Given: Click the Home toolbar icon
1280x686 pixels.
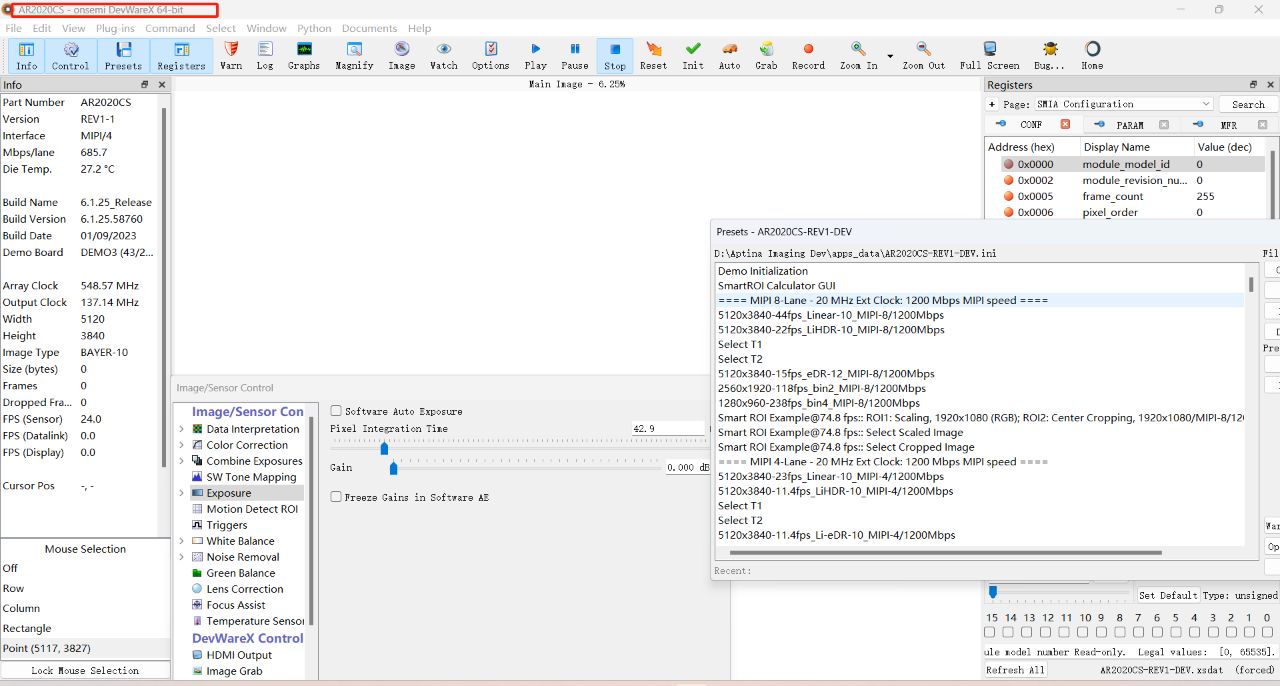Looking at the screenshot, I should (x=1092, y=55).
